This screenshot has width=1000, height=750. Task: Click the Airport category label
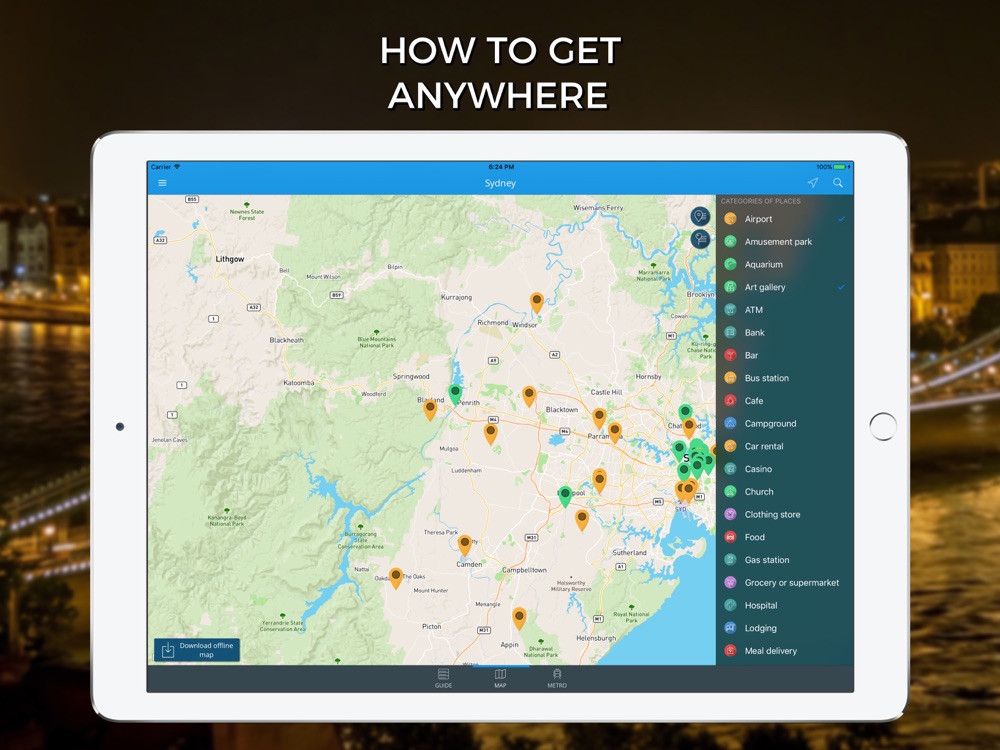coord(758,219)
